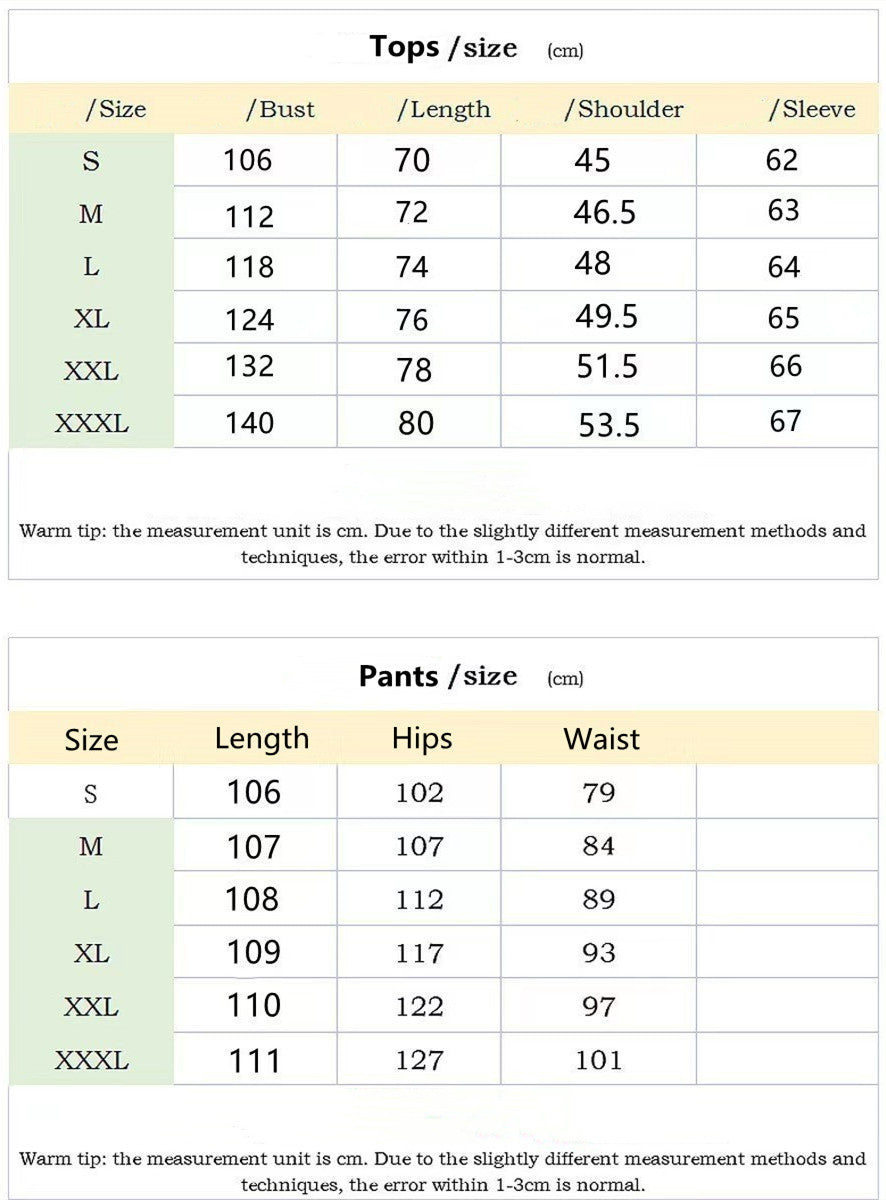Click the Length header in Pants table
Viewport: 886px width, 1200px height.
262,739
